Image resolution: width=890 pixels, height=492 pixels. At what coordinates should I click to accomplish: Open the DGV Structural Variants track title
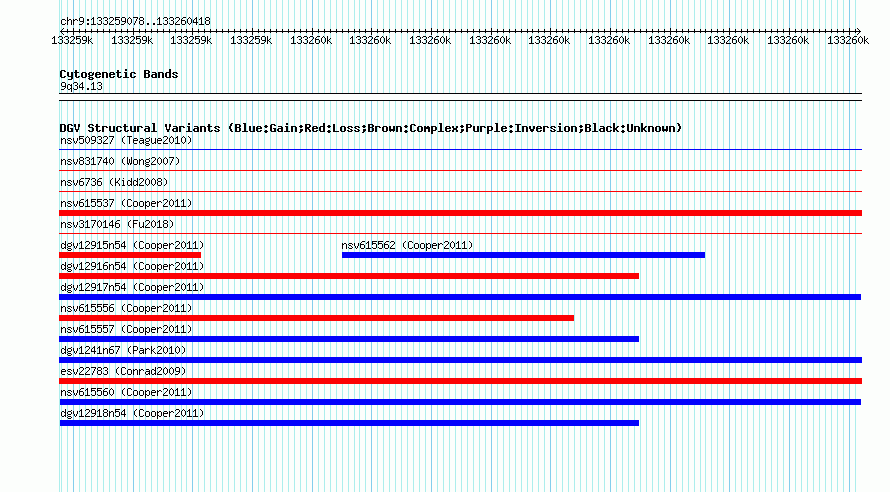370,128
